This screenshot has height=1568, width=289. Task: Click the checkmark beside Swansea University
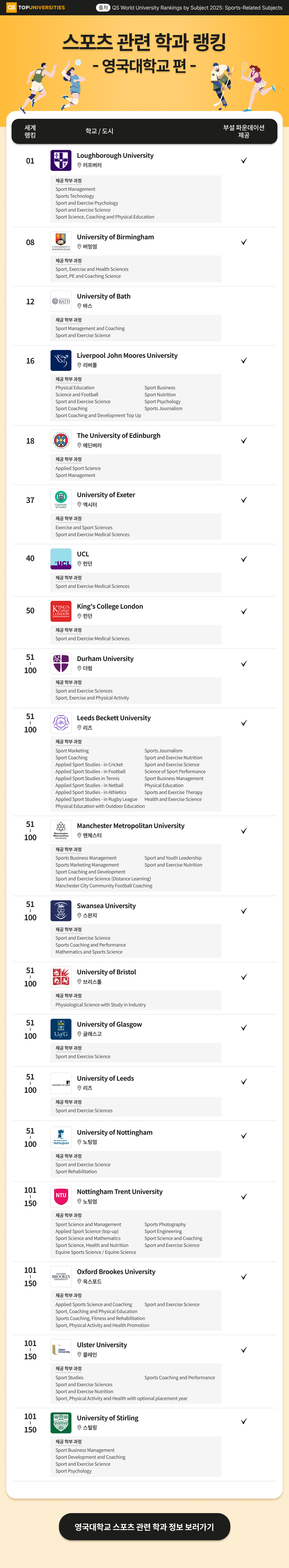coord(243,911)
